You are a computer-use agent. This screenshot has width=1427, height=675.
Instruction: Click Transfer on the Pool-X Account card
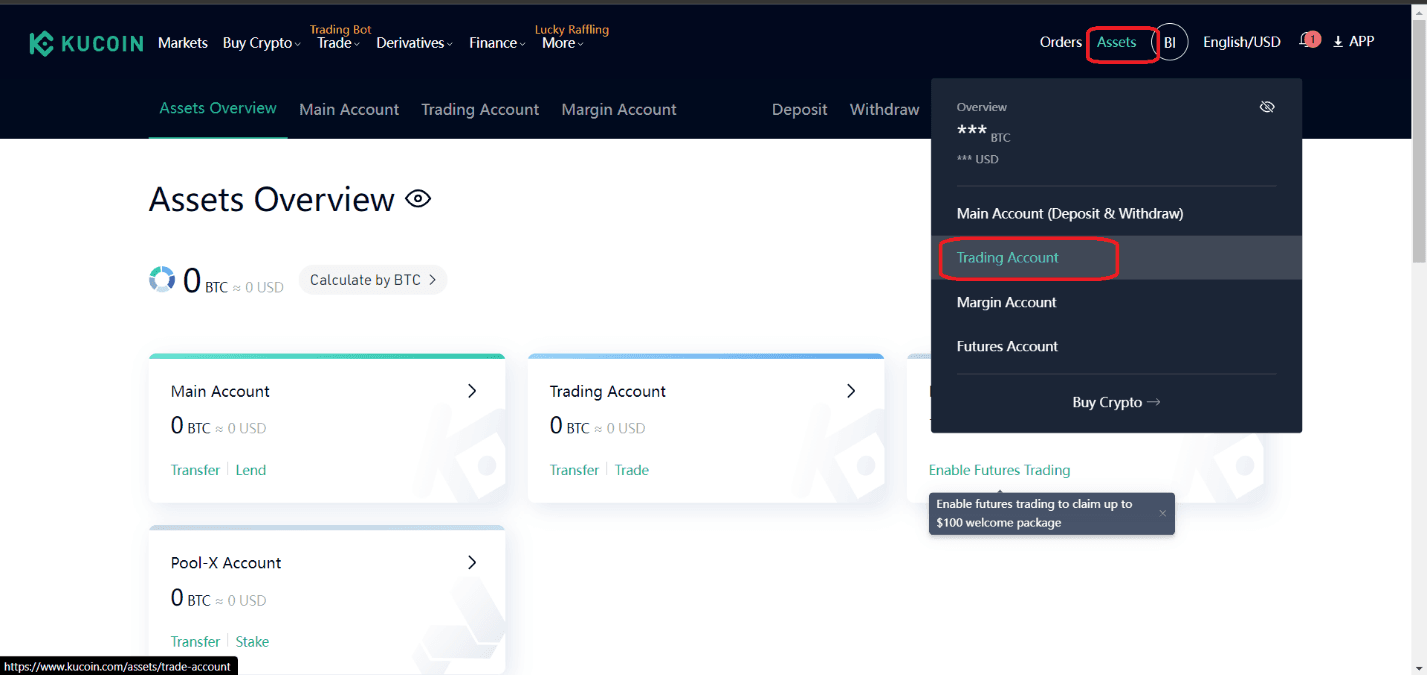195,642
